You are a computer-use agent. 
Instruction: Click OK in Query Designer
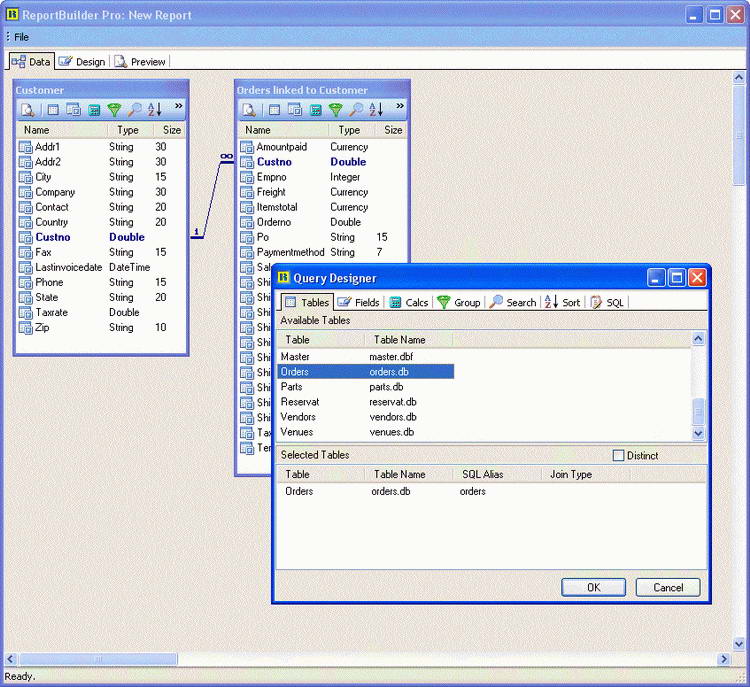[x=593, y=587]
